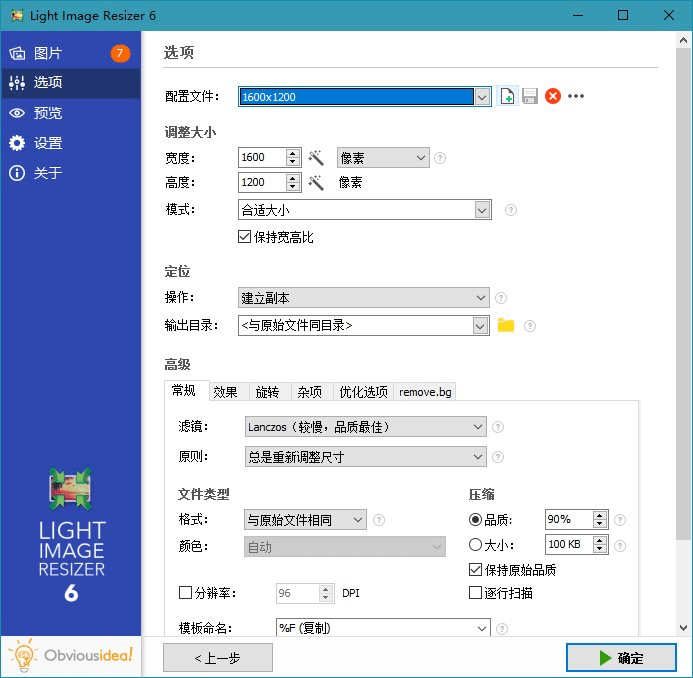Viewport: 693px width, 678px height.
Task: Click the magic wand icon beside 宽度
Action: (x=316, y=158)
